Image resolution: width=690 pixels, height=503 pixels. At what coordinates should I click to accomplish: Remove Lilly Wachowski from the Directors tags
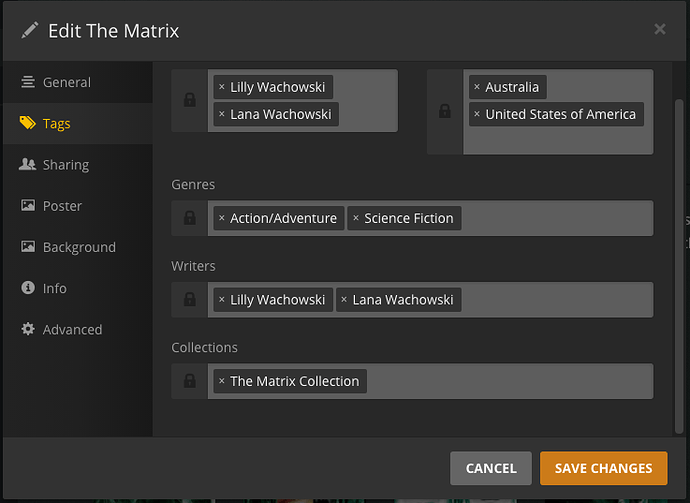click(x=222, y=87)
